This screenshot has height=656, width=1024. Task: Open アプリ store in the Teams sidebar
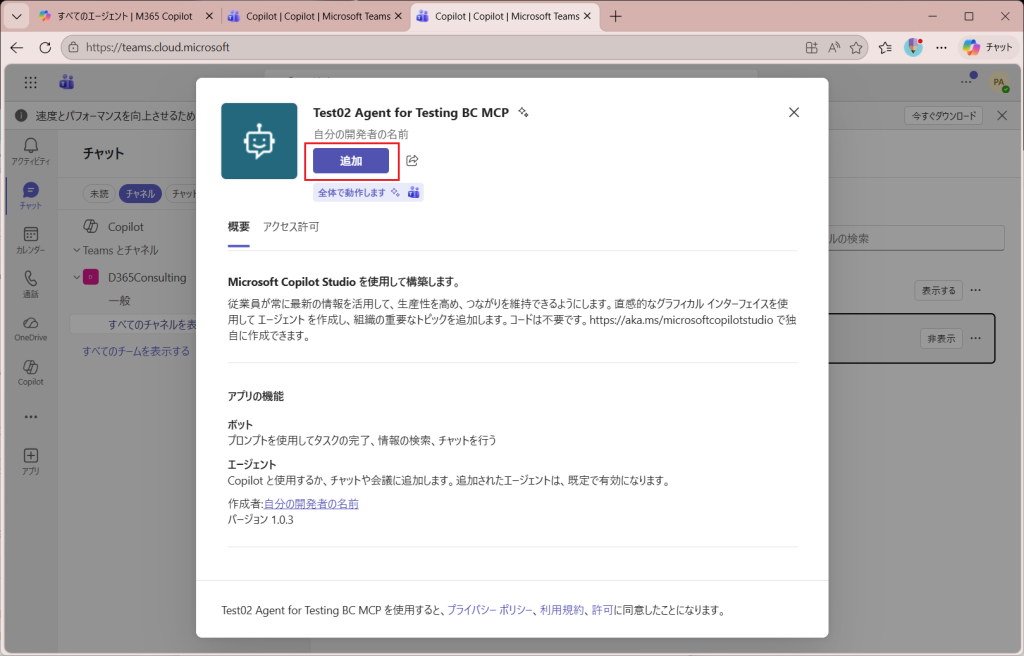30,461
